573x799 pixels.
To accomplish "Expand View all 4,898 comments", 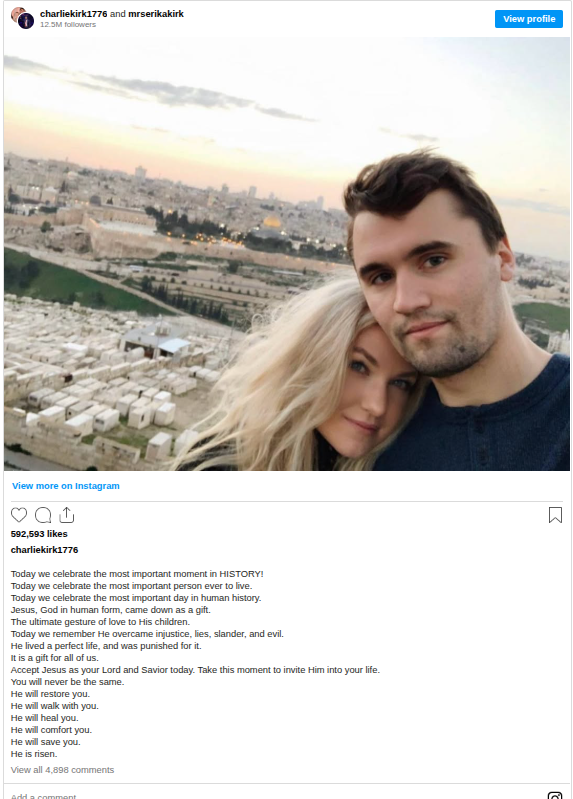I will [x=62, y=769].
